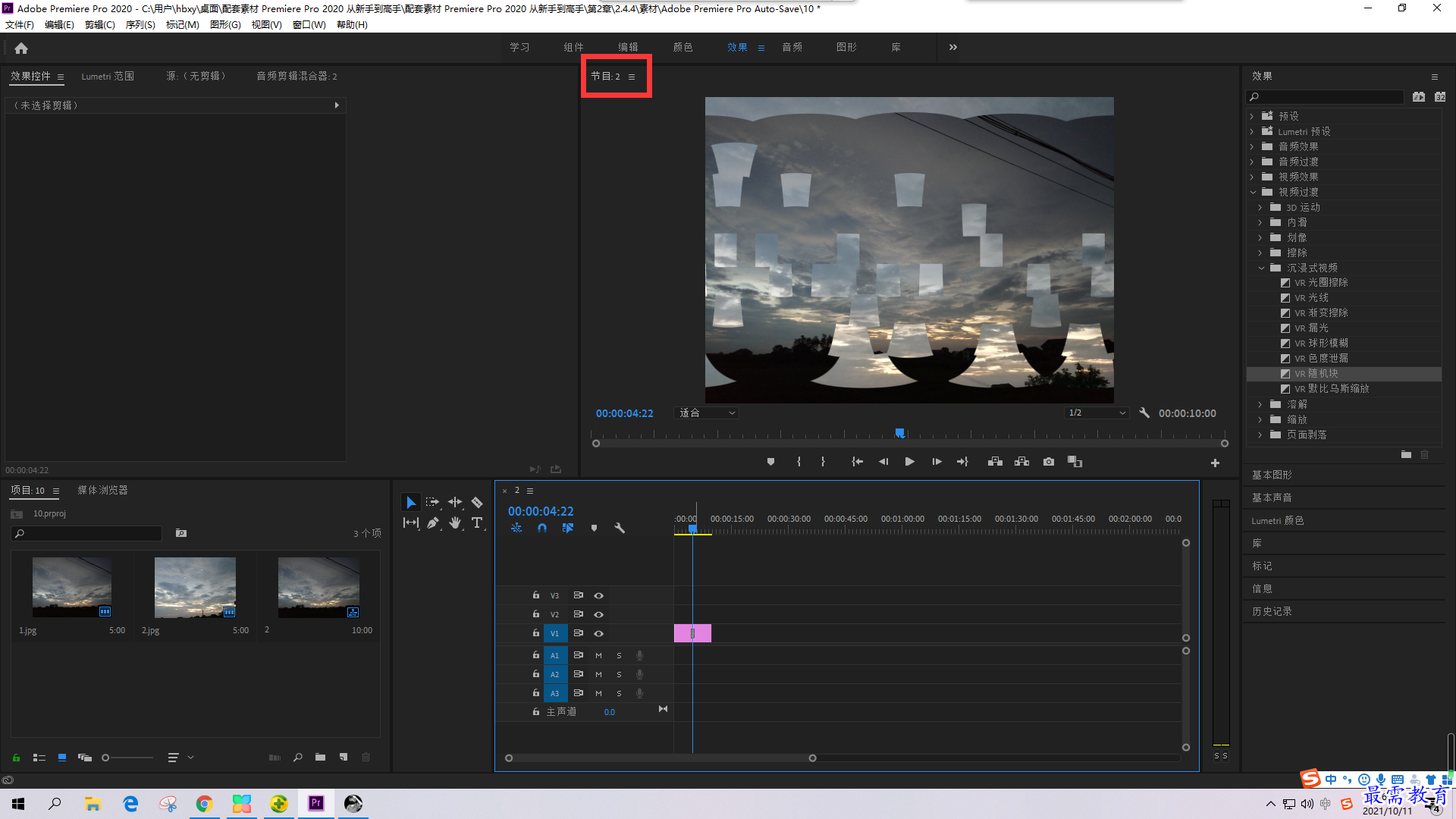1456x819 pixels.
Task: Select the Track Select Forward tool
Action: [x=432, y=502]
